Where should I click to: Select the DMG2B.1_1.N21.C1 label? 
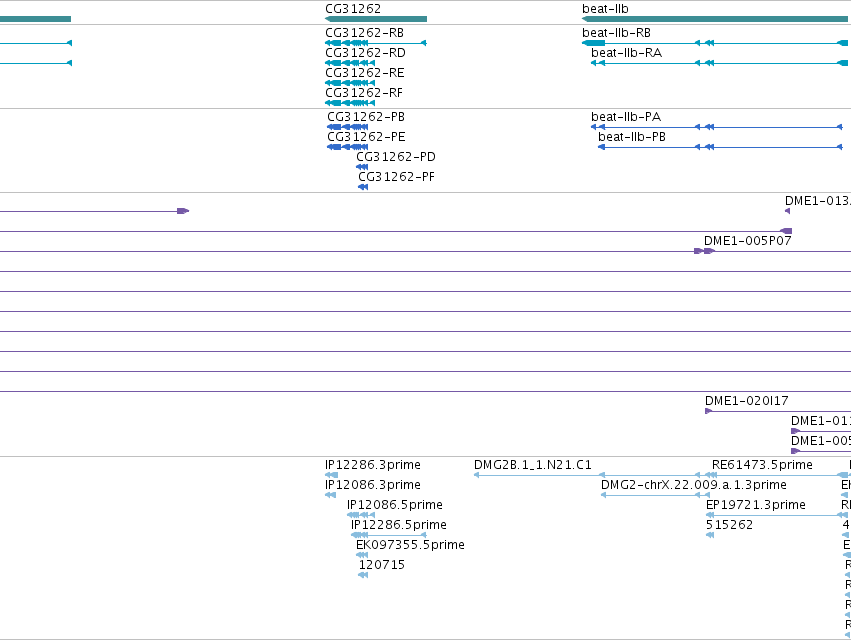tap(532, 465)
